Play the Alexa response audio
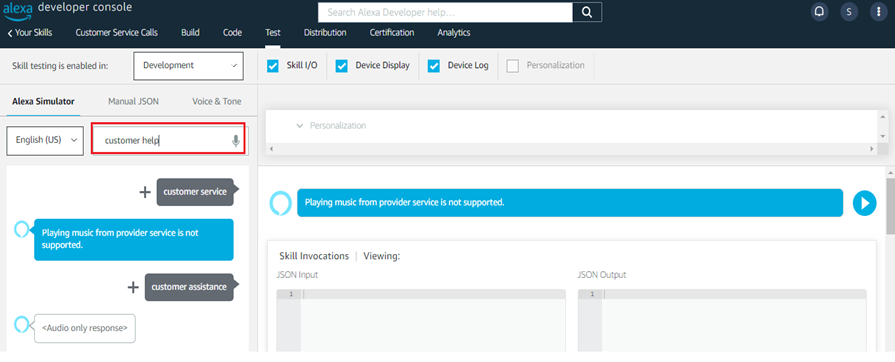This screenshot has width=895, height=362. click(x=865, y=203)
